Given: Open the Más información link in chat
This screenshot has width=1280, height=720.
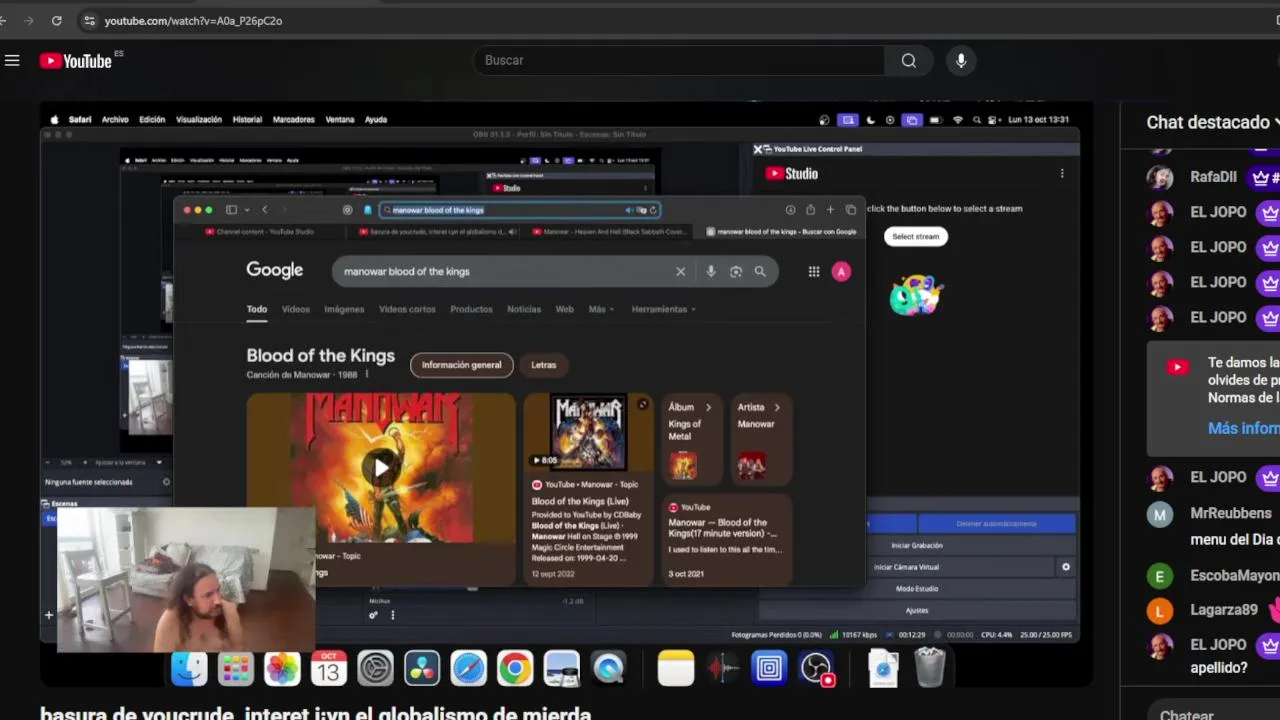Looking at the screenshot, I should click(1243, 428).
